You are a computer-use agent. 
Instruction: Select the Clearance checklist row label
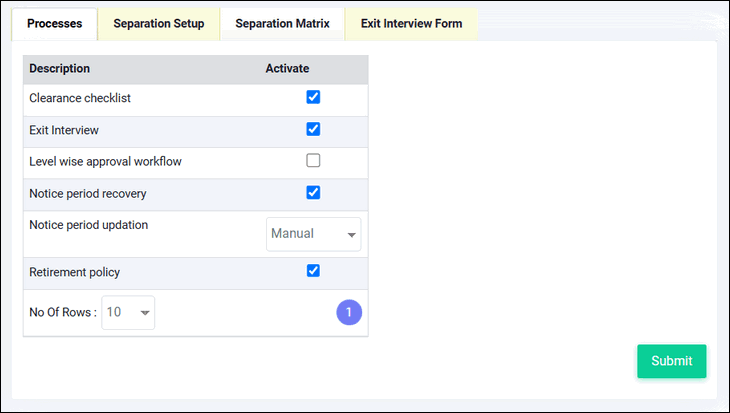click(x=80, y=98)
